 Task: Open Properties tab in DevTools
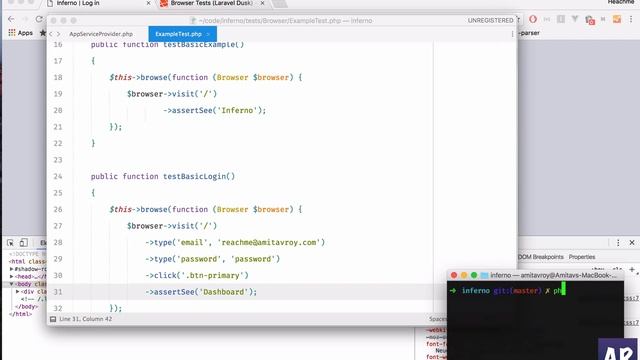pyautogui.click(x=582, y=257)
